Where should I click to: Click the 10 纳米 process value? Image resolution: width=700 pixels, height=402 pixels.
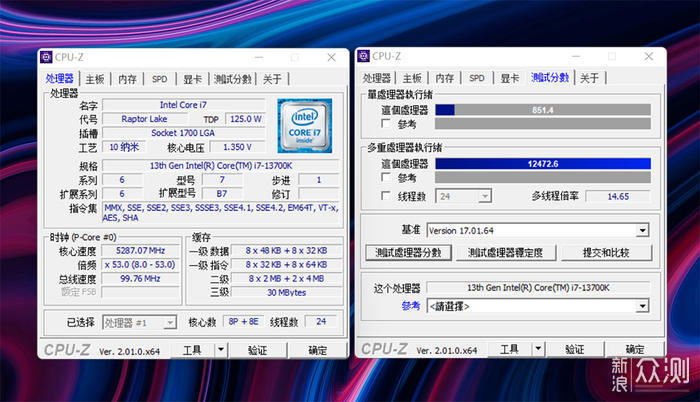pyautogui.click(x=124, y=147)
